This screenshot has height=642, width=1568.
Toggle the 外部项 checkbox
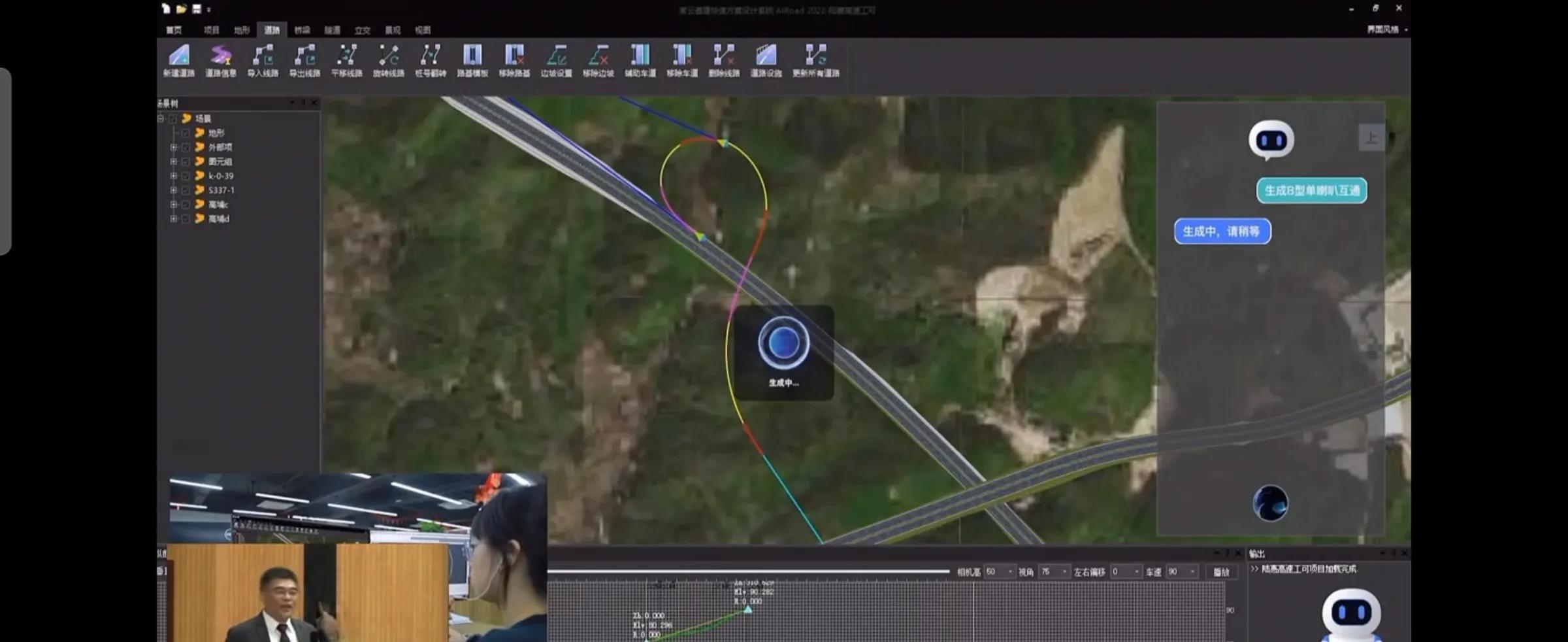pos(186,147)
